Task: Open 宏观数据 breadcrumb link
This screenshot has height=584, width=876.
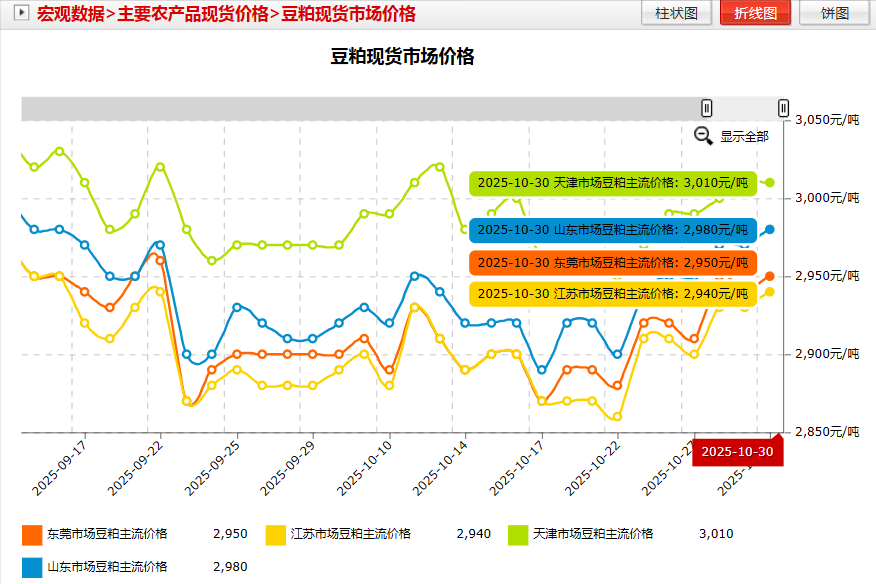Action: (70, 14)
